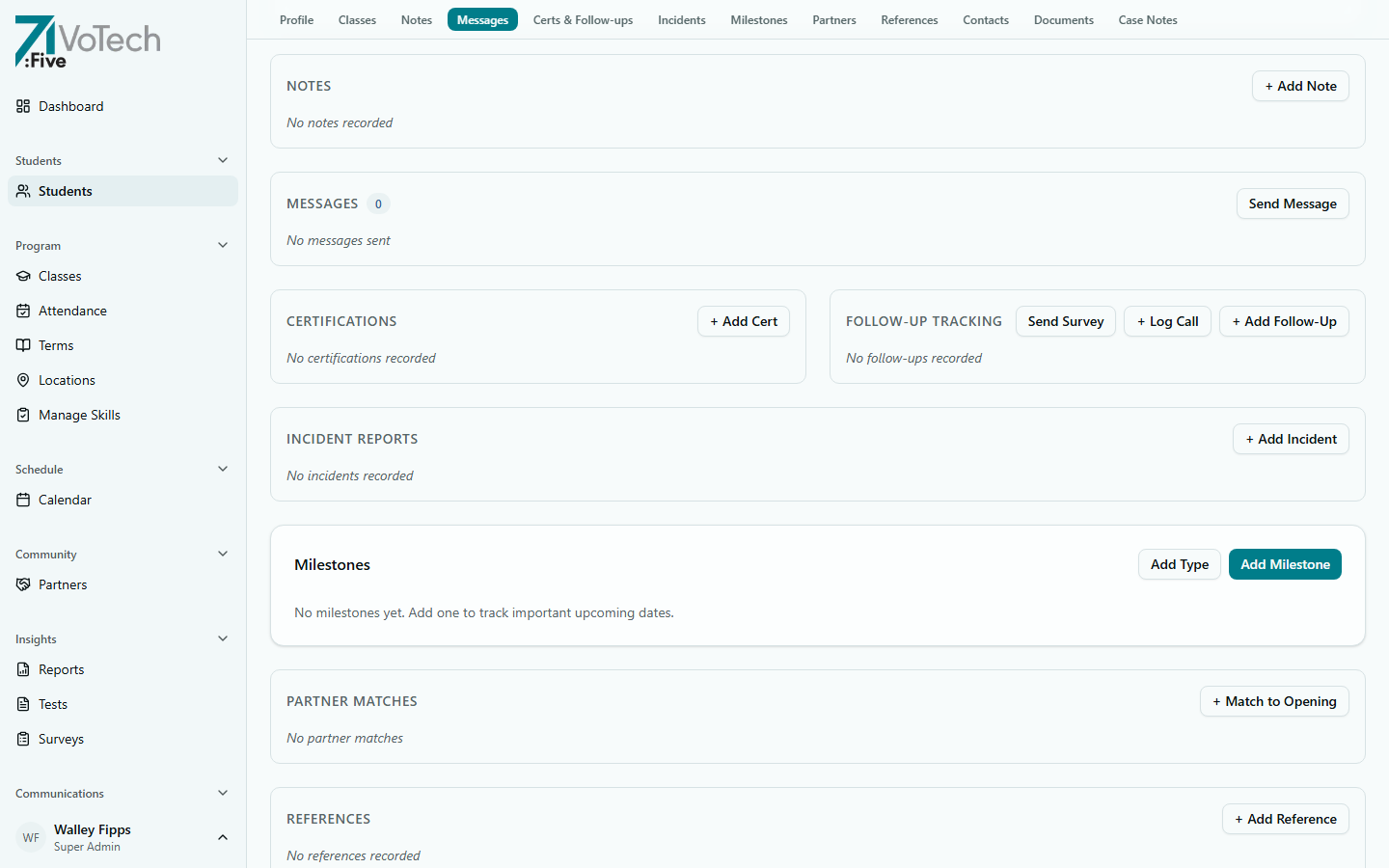This screenshot has height=868, width=1389.
Task: Click the Tests icon under Insights
Action: coord(23,704)
